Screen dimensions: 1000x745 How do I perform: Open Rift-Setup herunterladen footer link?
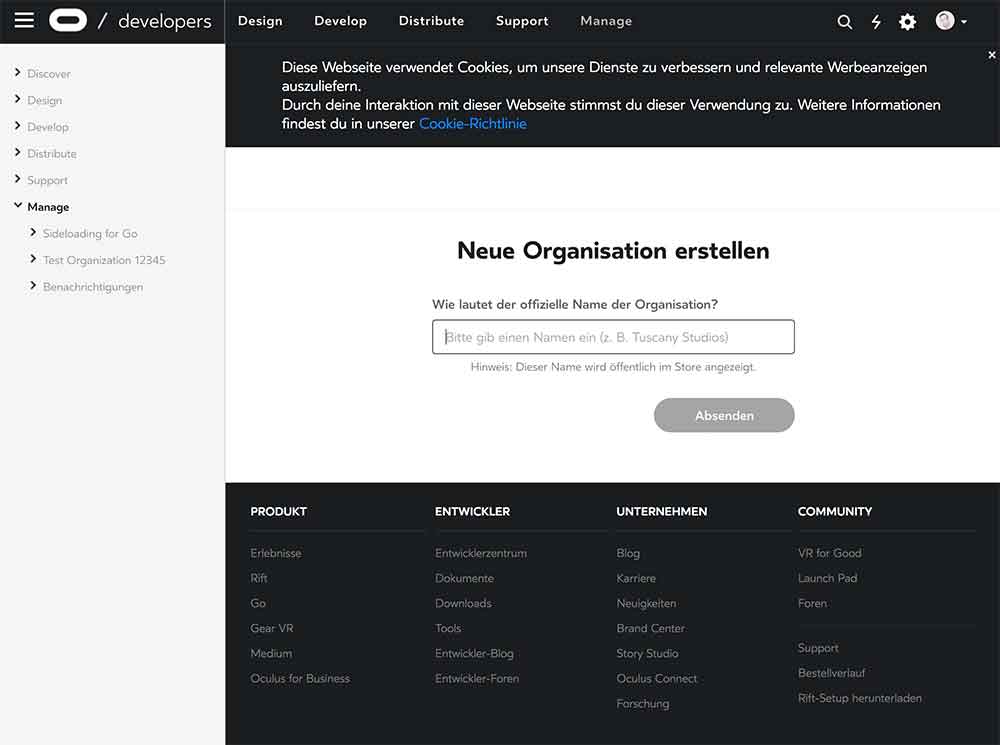tap(859, 698)
